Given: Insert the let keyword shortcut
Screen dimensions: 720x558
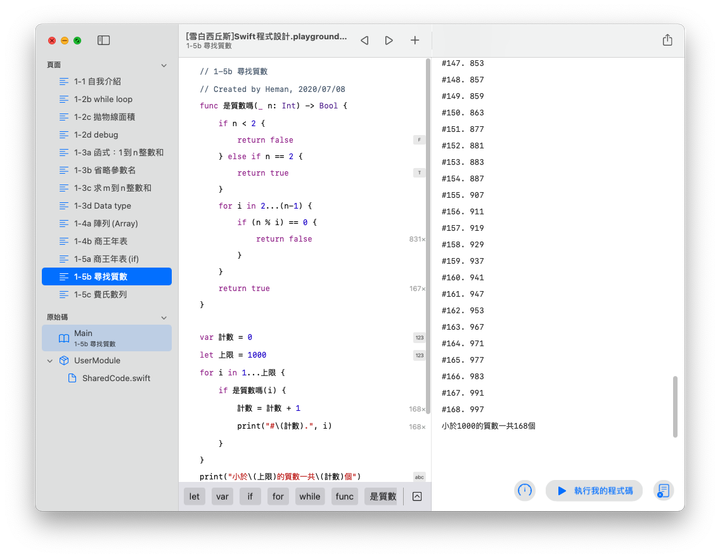Looking at the screenshot, I should (x=194, y=496).
